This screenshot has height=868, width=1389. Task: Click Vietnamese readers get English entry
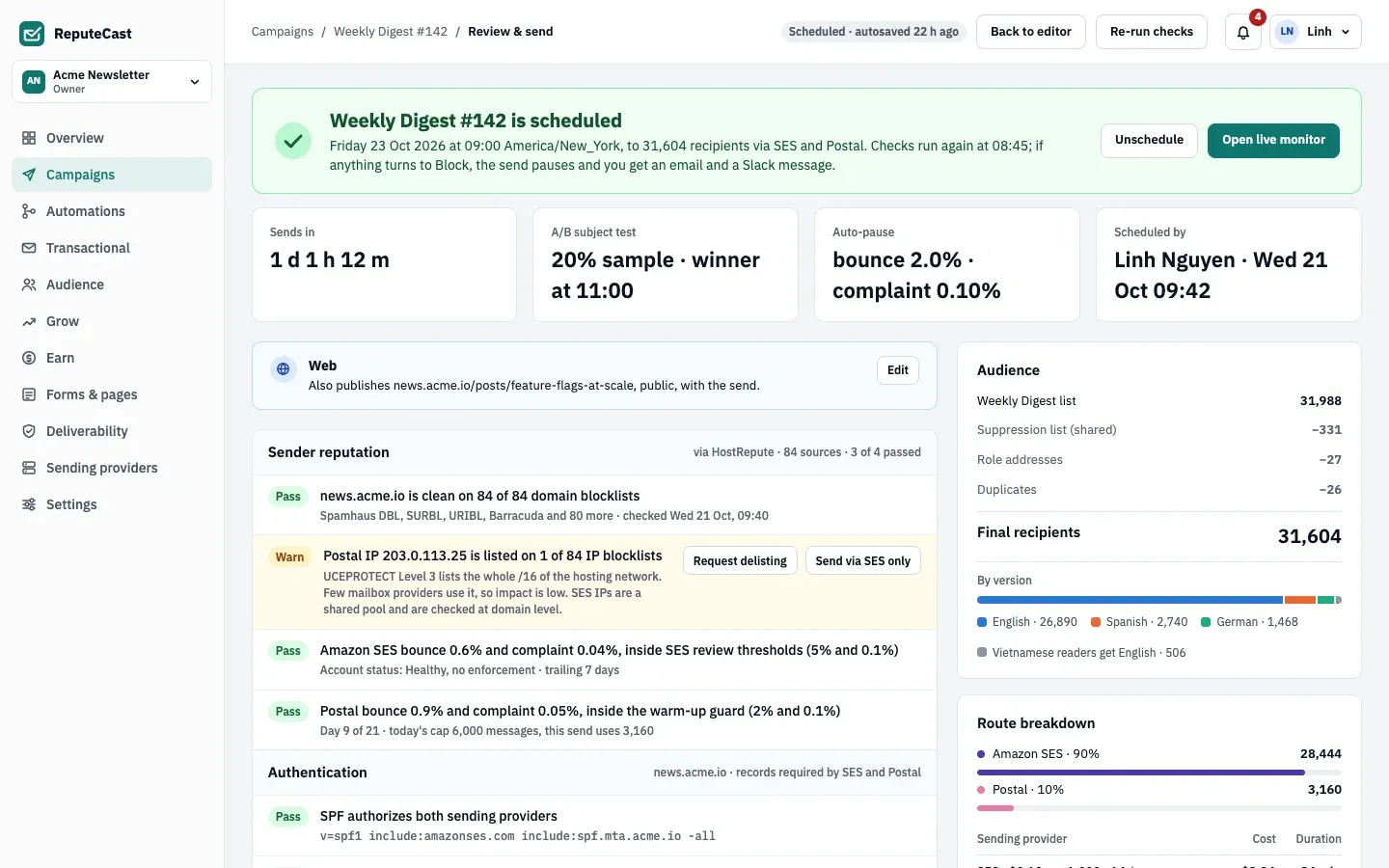click(x=1081, y=653)
